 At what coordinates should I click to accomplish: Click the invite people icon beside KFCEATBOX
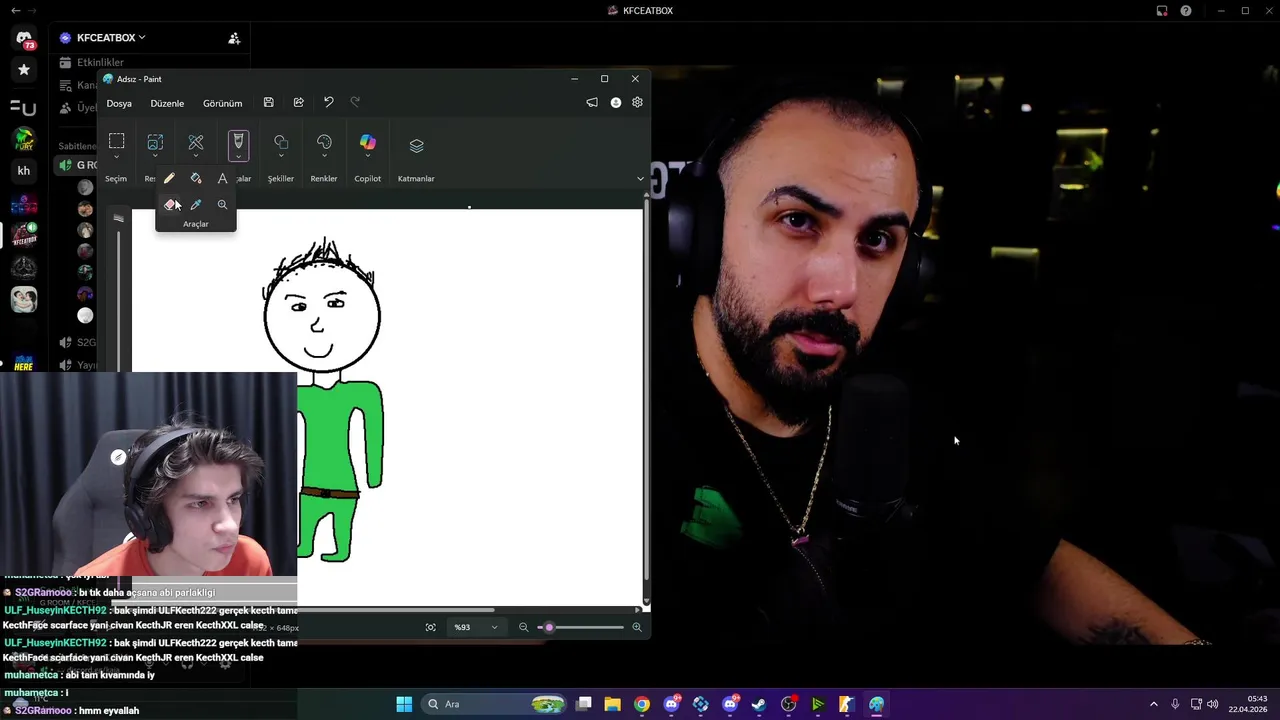(234, 38)
